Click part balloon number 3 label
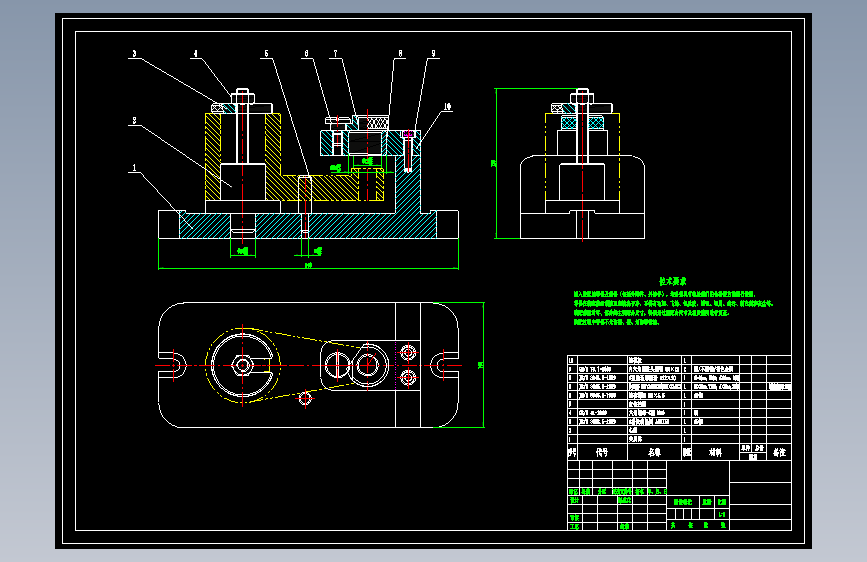The width and height of the screenshot is (867, 562). click(134, 54)
